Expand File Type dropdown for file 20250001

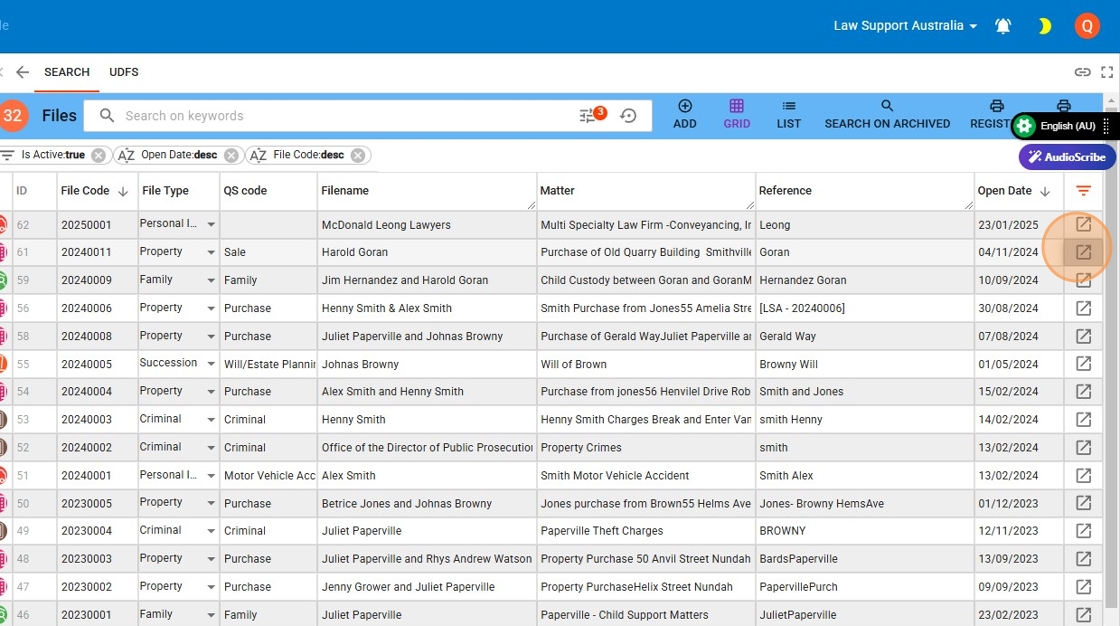[211, 225]
